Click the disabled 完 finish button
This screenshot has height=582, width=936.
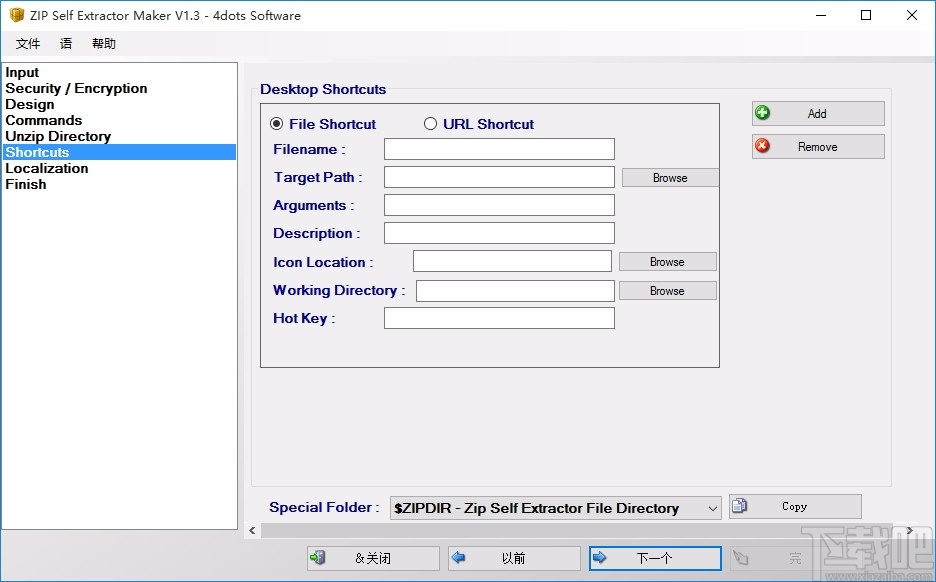pos(794,558)
